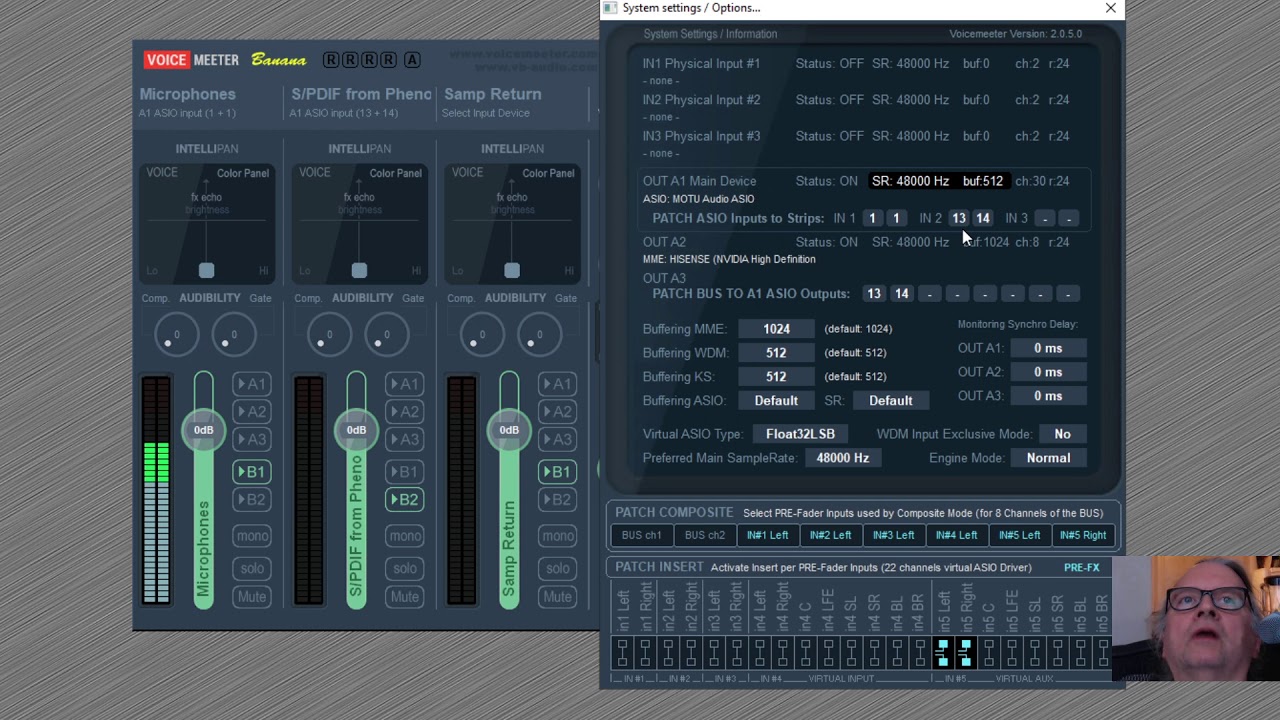Change Virtual ASIO Type Float32LSB
The image size is (1280, 720).
pyautogui.click(x=800, y=434)
